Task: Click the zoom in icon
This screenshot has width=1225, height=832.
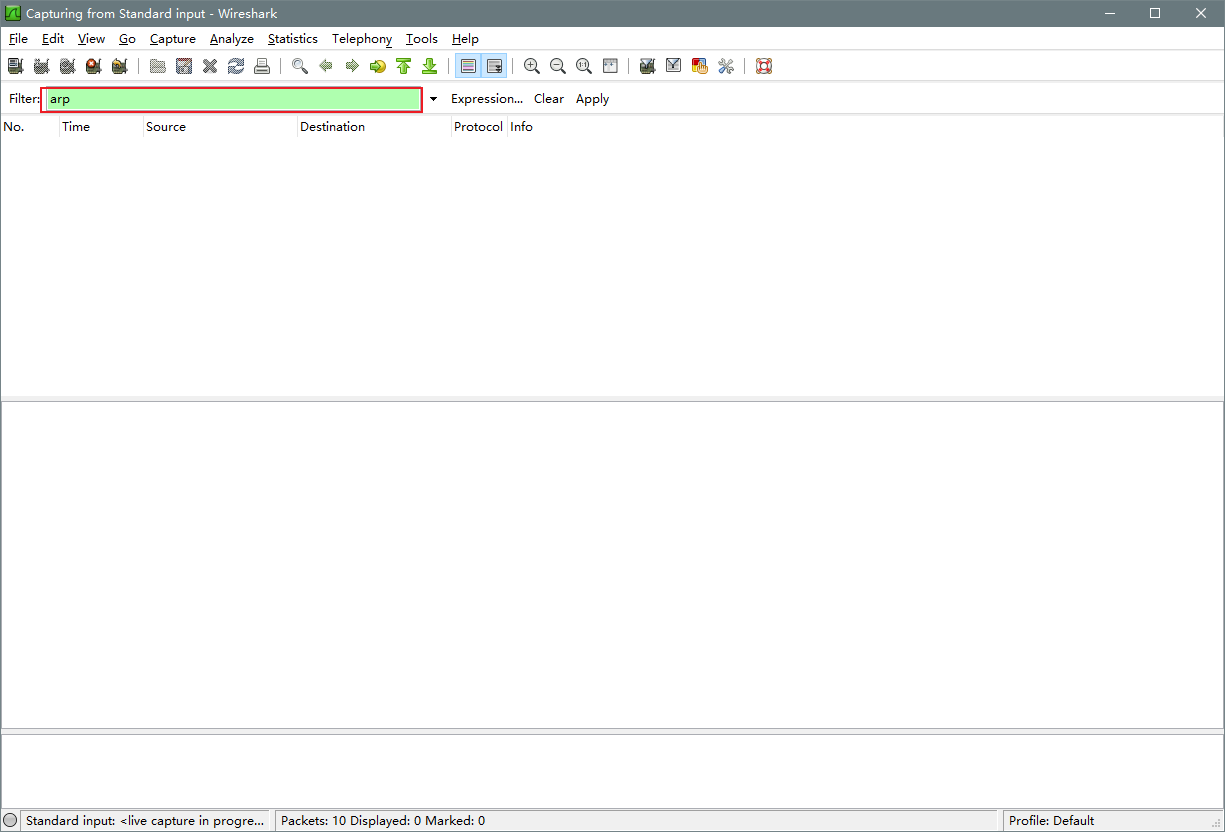Action: click(x=532, y=66)
